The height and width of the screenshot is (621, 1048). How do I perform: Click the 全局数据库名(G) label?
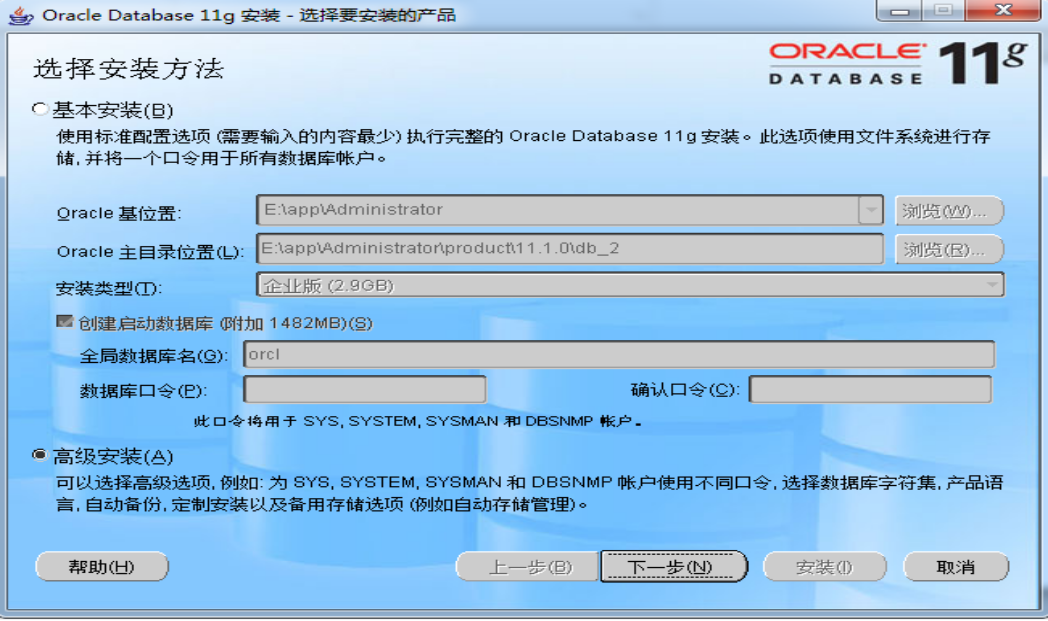[154, 356]
